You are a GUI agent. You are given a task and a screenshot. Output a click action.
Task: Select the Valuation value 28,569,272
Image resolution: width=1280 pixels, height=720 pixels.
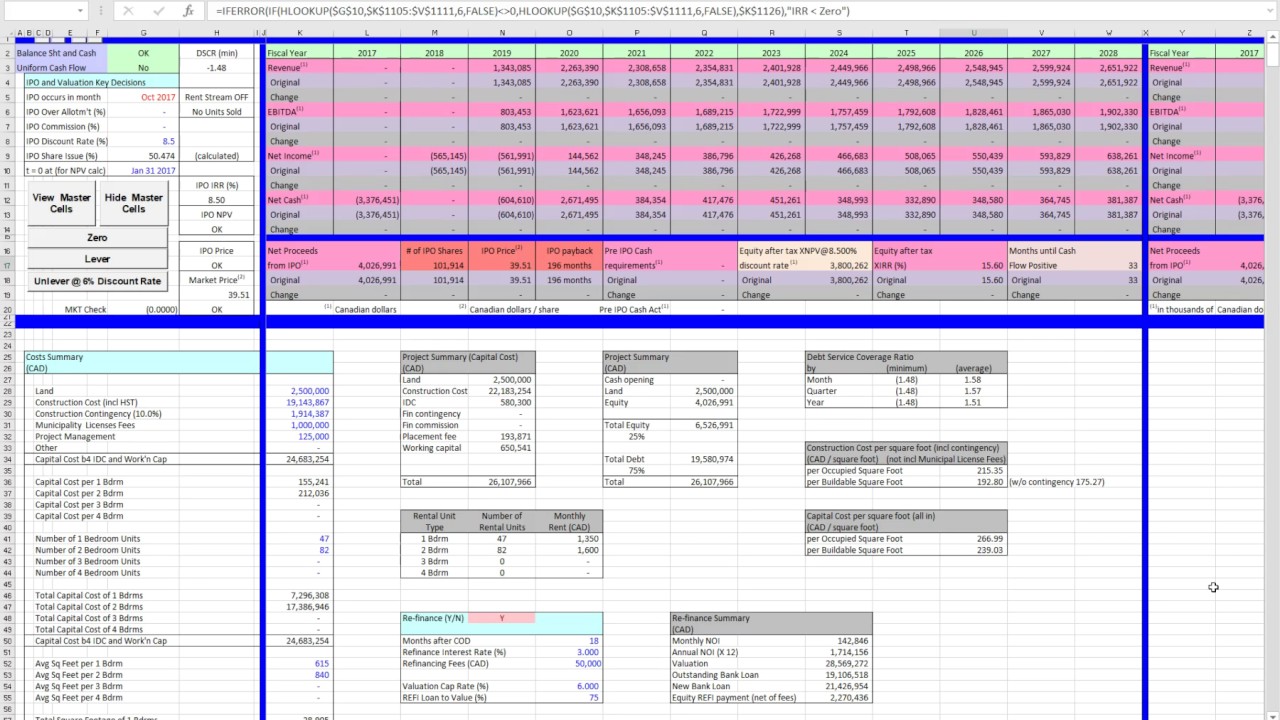[x=839, y=663]
